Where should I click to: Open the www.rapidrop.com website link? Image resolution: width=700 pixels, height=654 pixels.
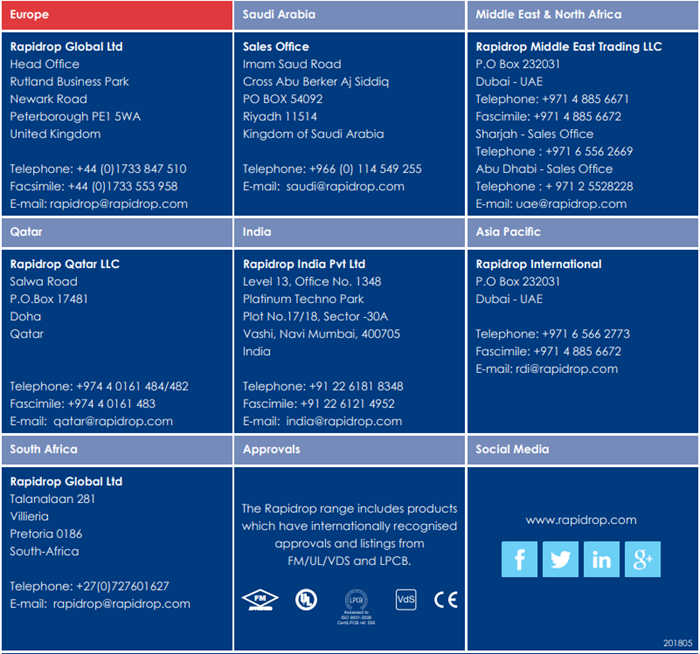(581, 520)
